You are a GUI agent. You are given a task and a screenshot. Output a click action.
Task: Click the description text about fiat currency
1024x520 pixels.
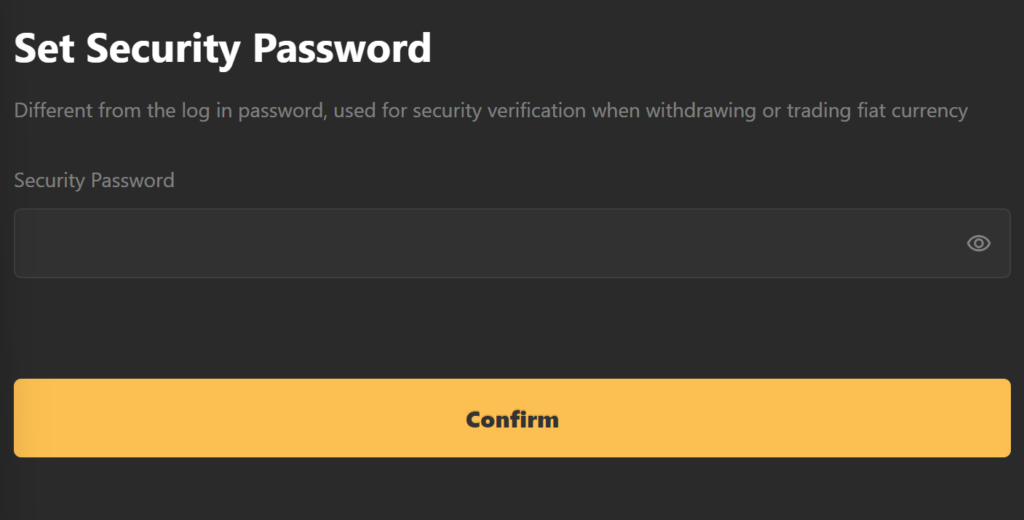[490, 110]
